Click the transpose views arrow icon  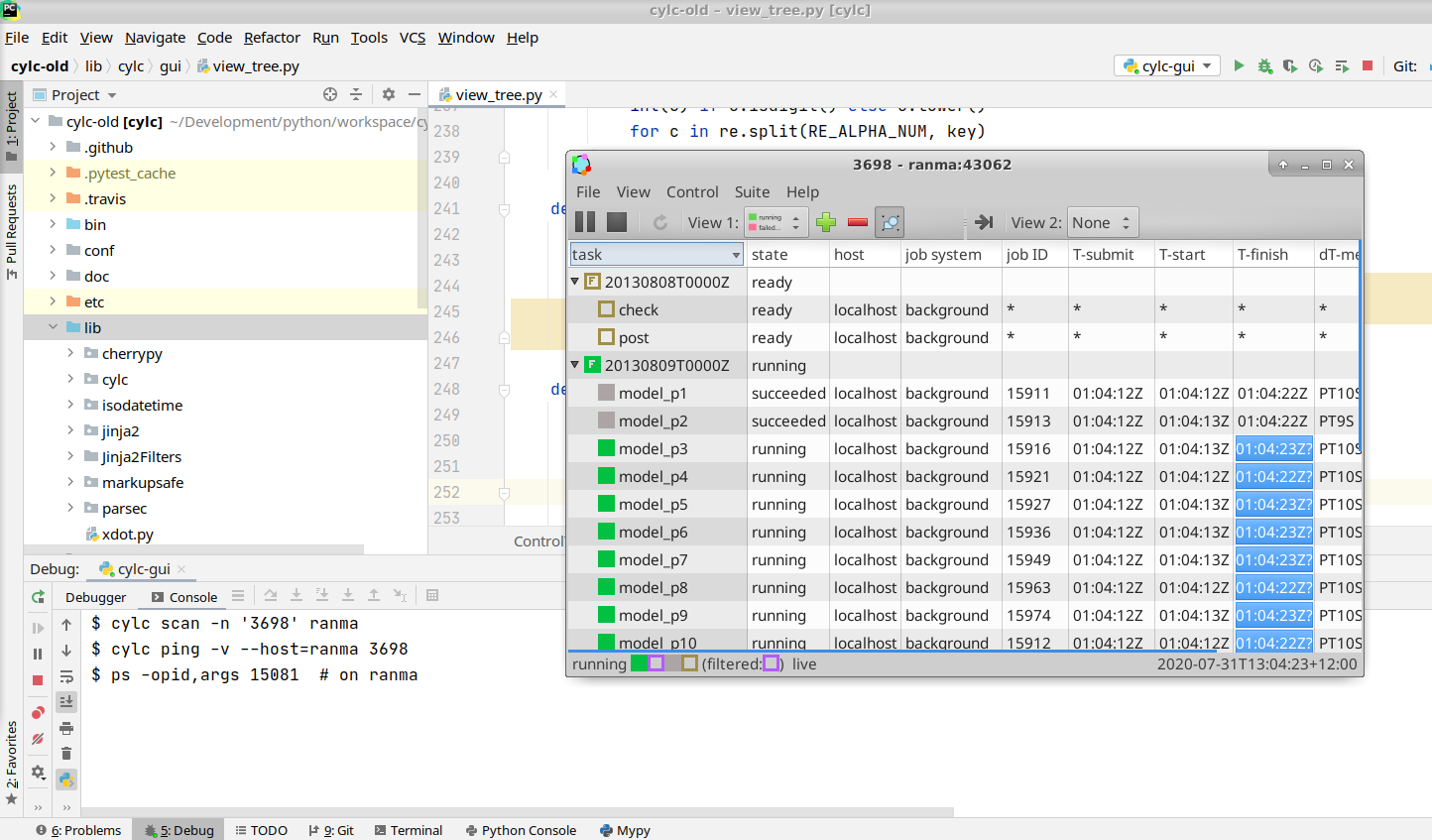tap(983, 221)
